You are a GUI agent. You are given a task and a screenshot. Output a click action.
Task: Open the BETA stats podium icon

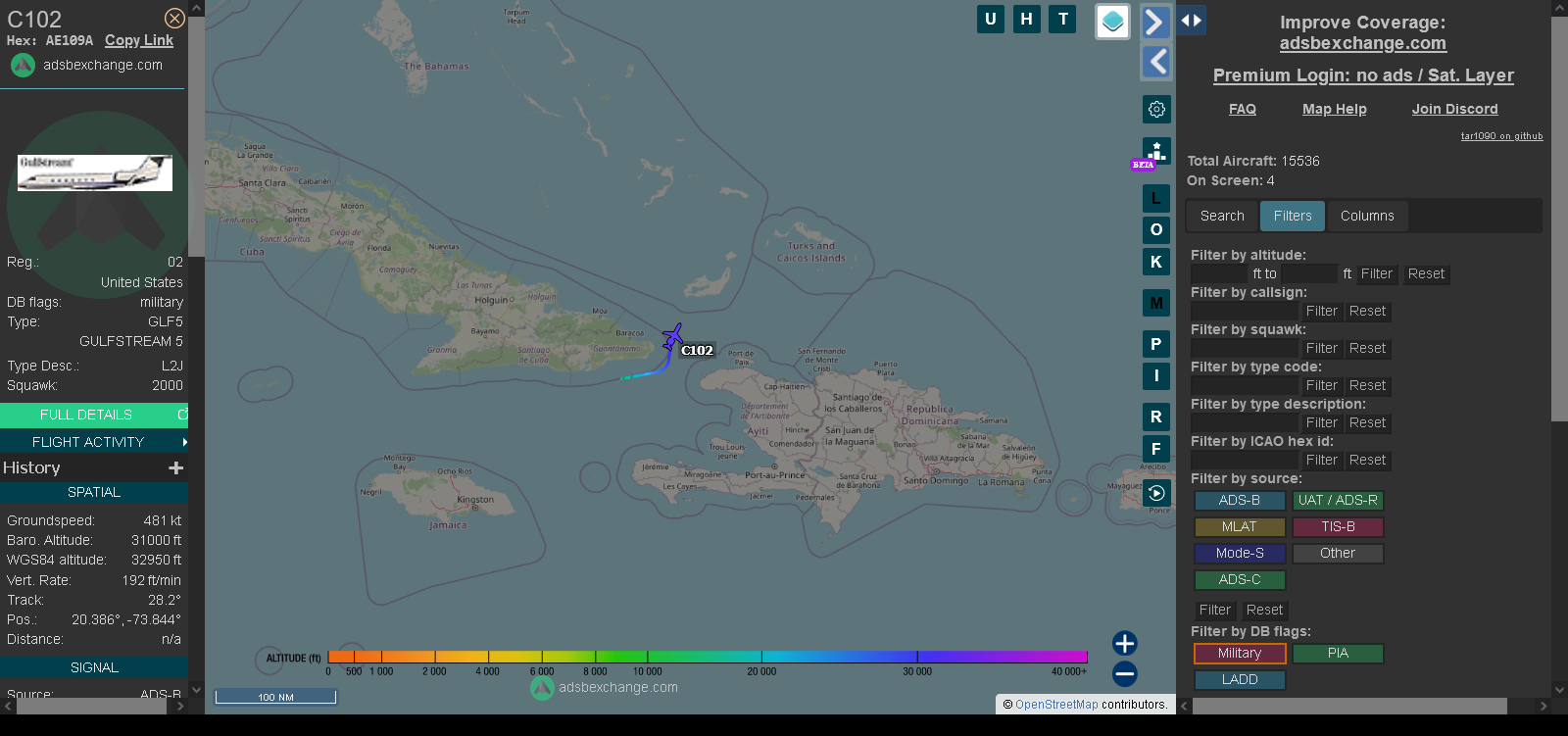1156,152
